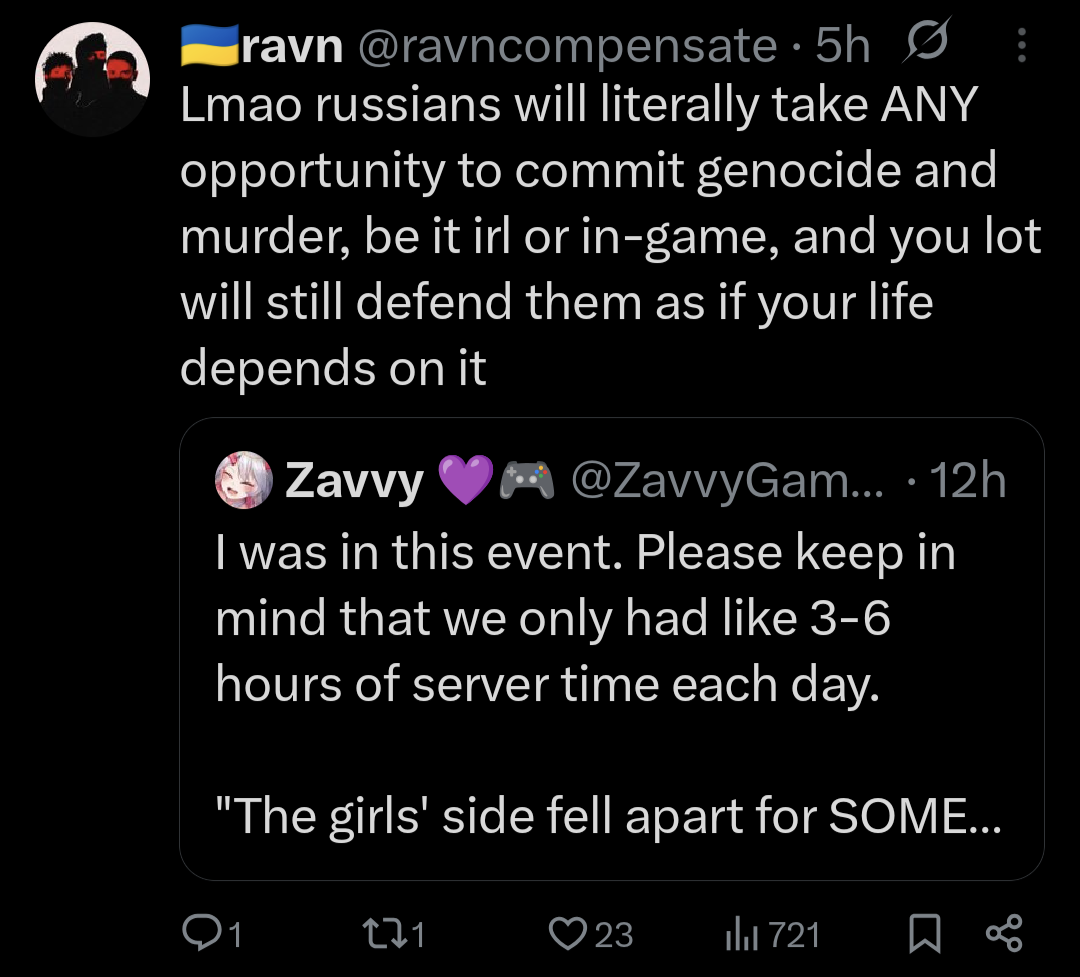Click the 12h quoted post timestamp
Screen dimensions: 1080x977
[968, 482]
